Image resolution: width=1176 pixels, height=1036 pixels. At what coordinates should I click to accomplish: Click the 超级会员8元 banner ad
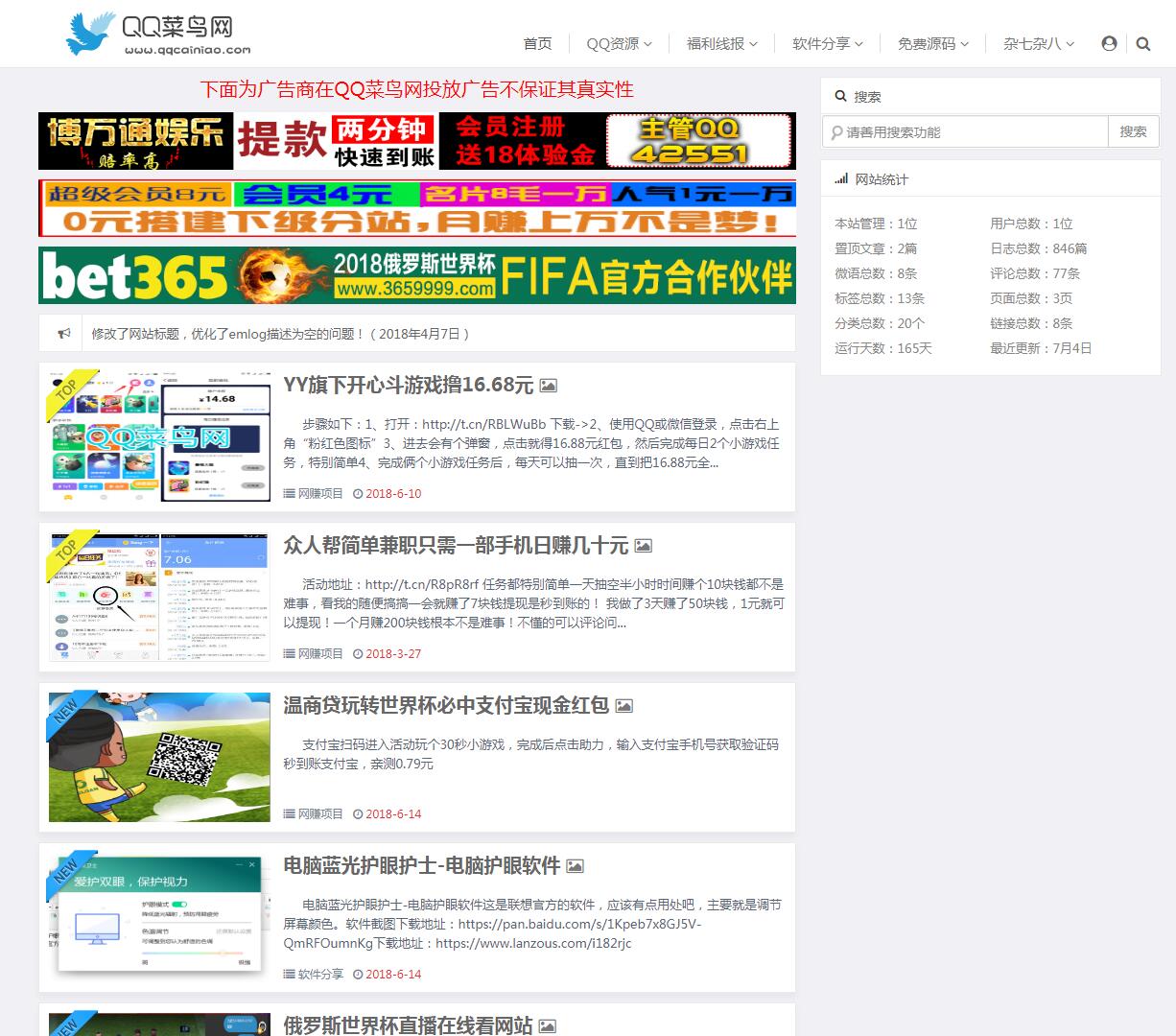pos(417,208)
